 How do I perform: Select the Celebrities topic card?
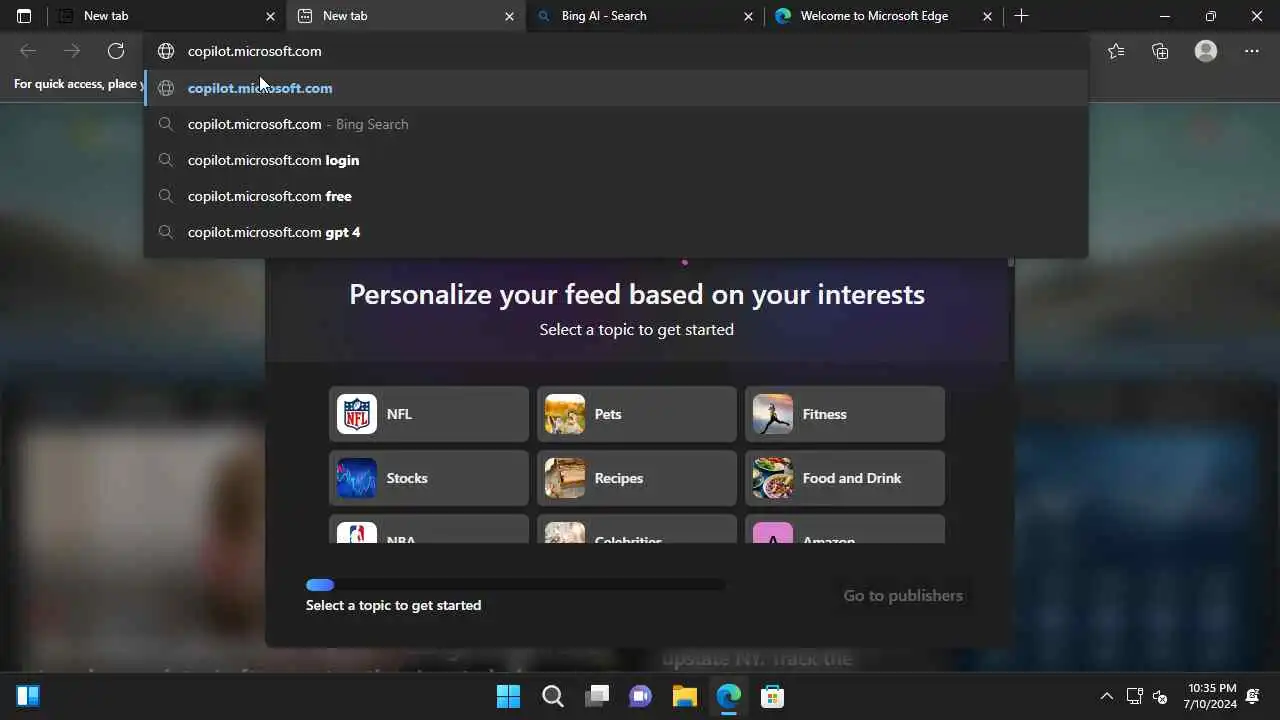tap(637, 529)
